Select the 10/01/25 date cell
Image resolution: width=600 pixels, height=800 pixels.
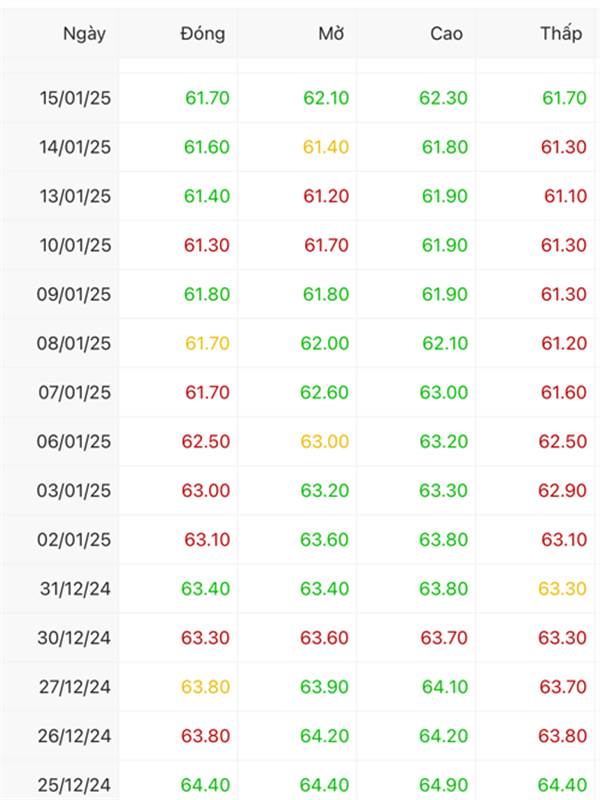[x=75, y=245]
